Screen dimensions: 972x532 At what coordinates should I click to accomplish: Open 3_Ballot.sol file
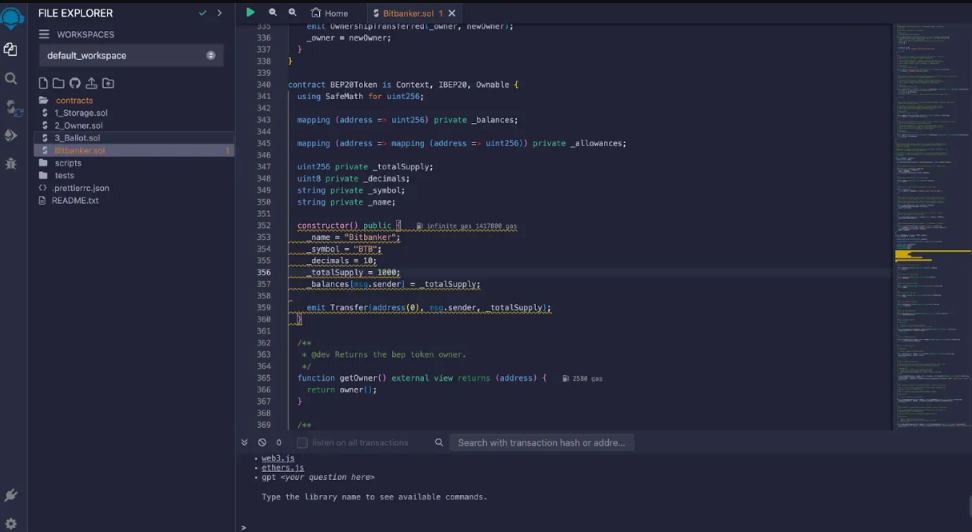(77, 138)
